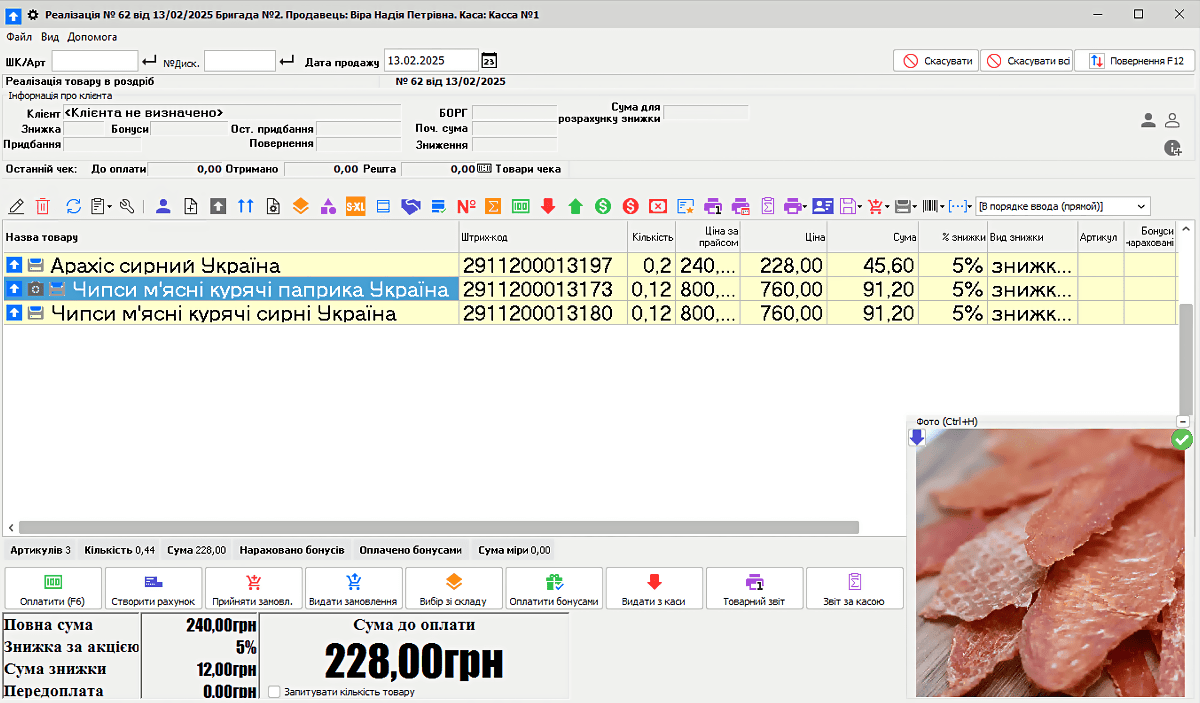Click the blue refresh arrows icon
Viewport: 1200px width, 703px height.
[x=73, y=206]
